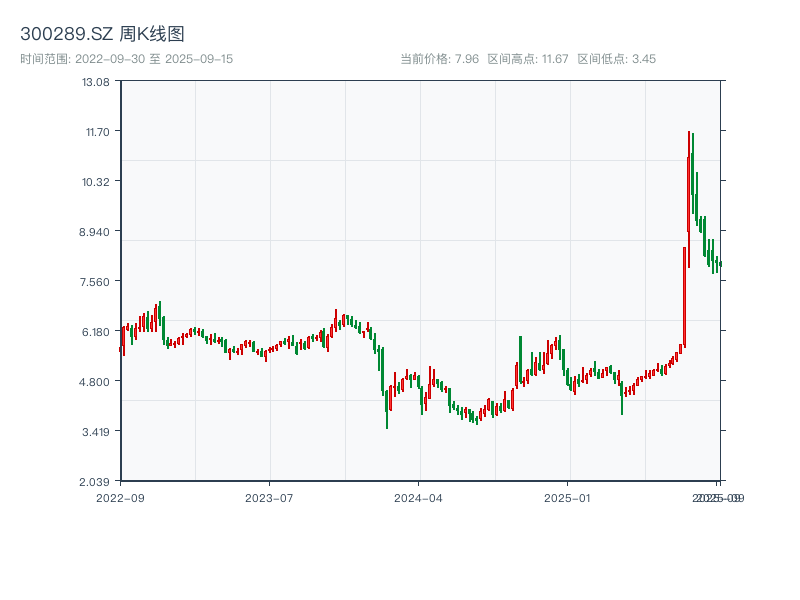
Task: Click the 300289.SZ 周K线图 chart title
Action: [x=102, y=34]
